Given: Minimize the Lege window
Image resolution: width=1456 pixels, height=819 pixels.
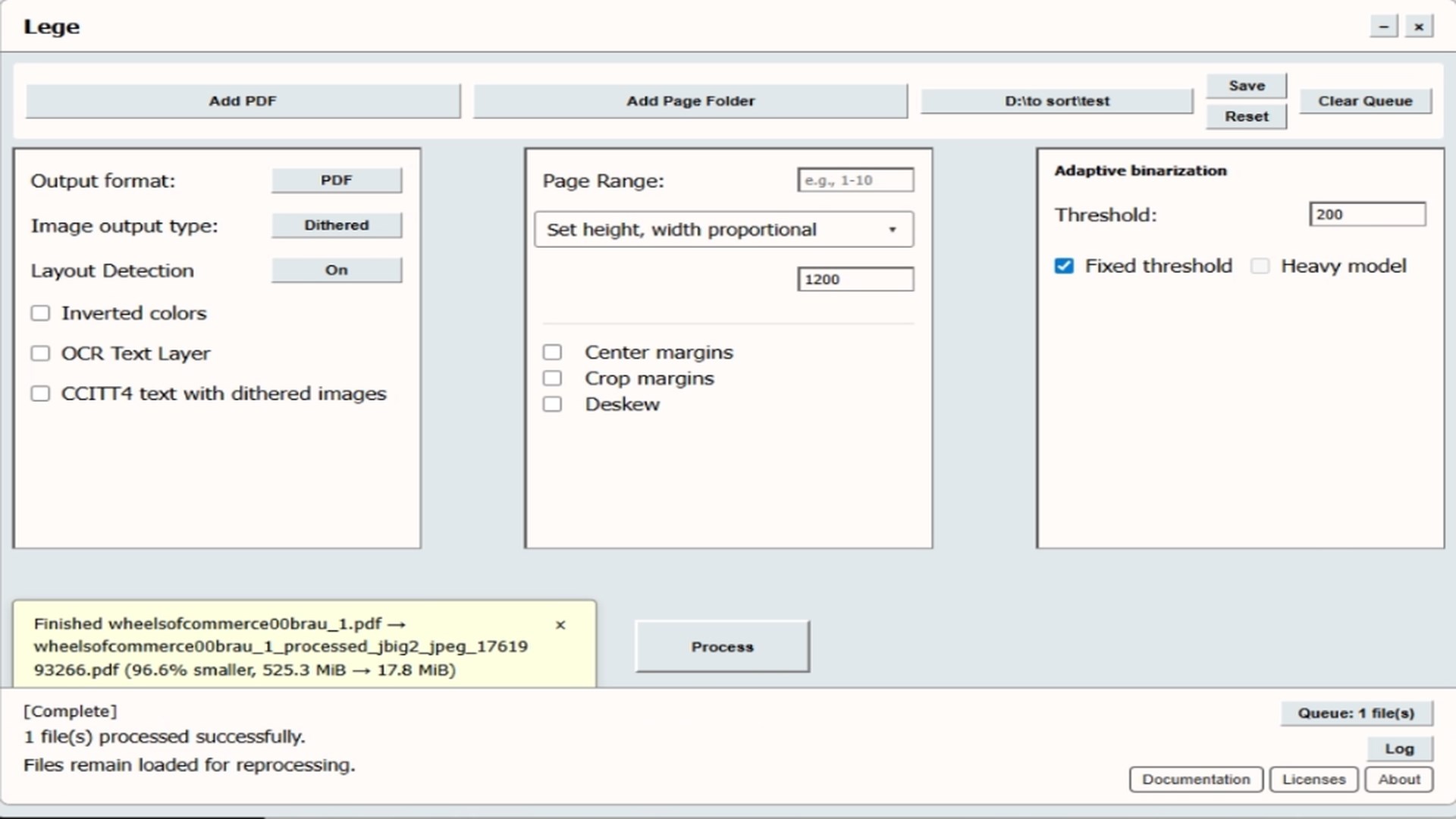Looking at the screenshot, I should pyautogui.click(x=1383, y=27).
